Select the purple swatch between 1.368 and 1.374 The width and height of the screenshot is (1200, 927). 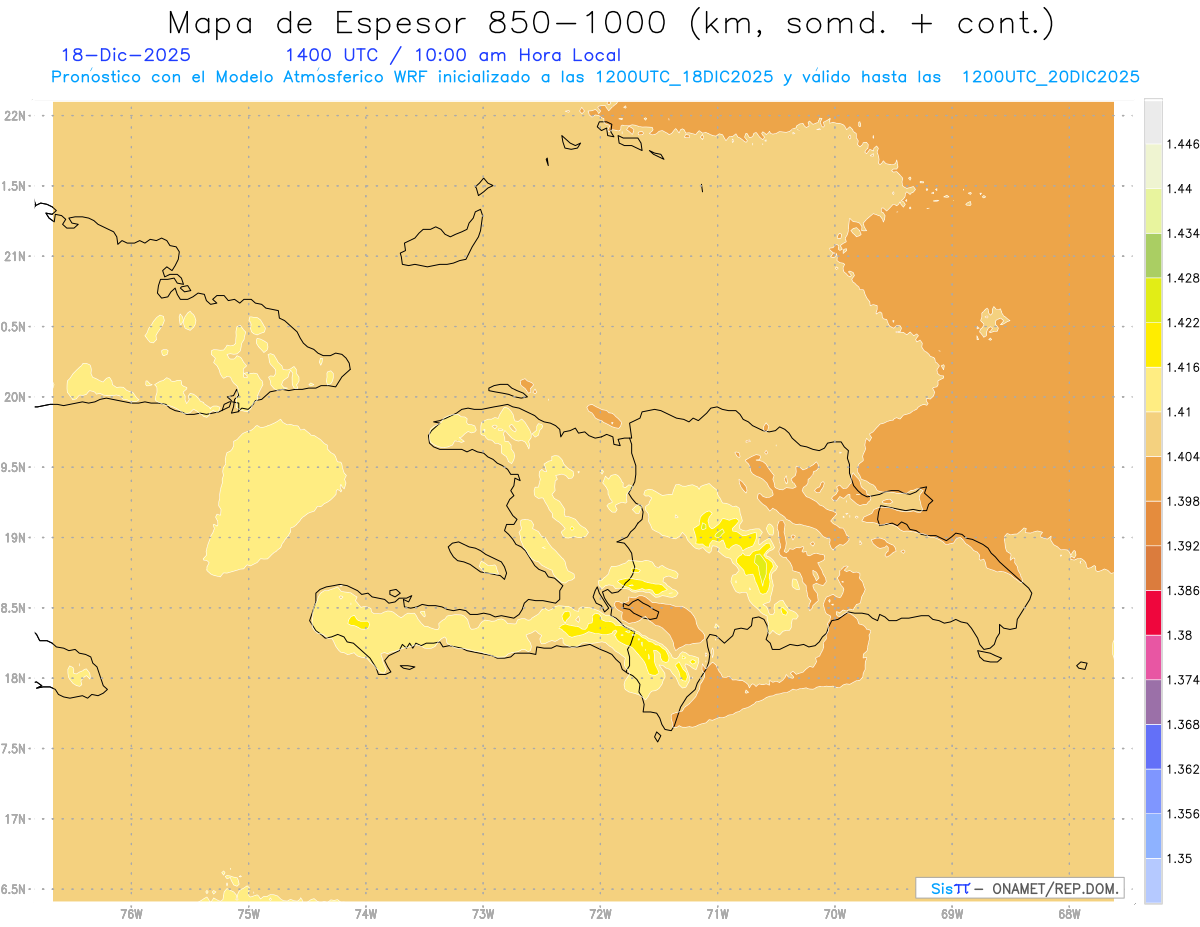tap(1153, 702)
